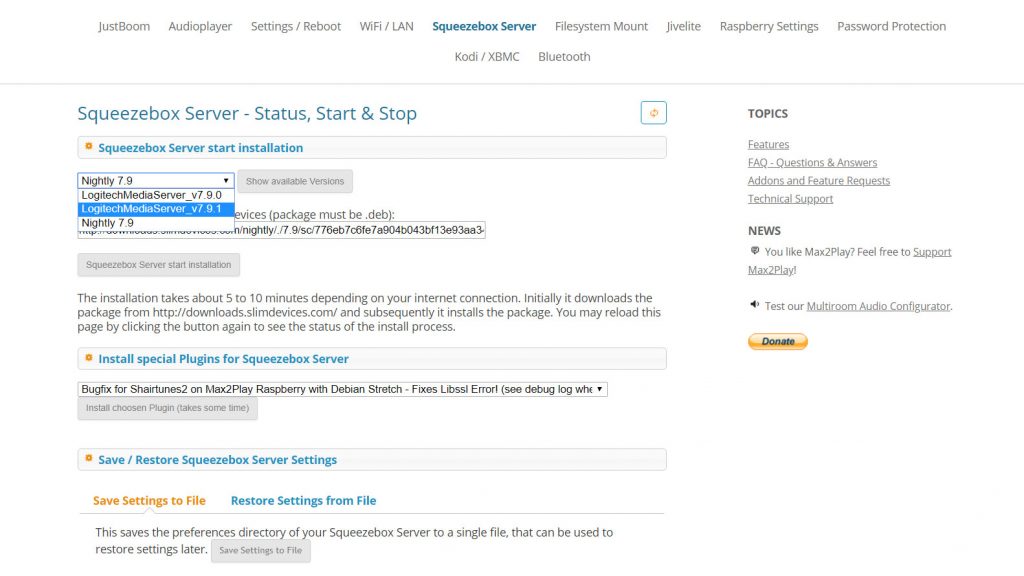The width and height of the screenshot is (1024, 576).
Task: Click orange icon beside Save / Restore Settings
Action: coord(89,459)
